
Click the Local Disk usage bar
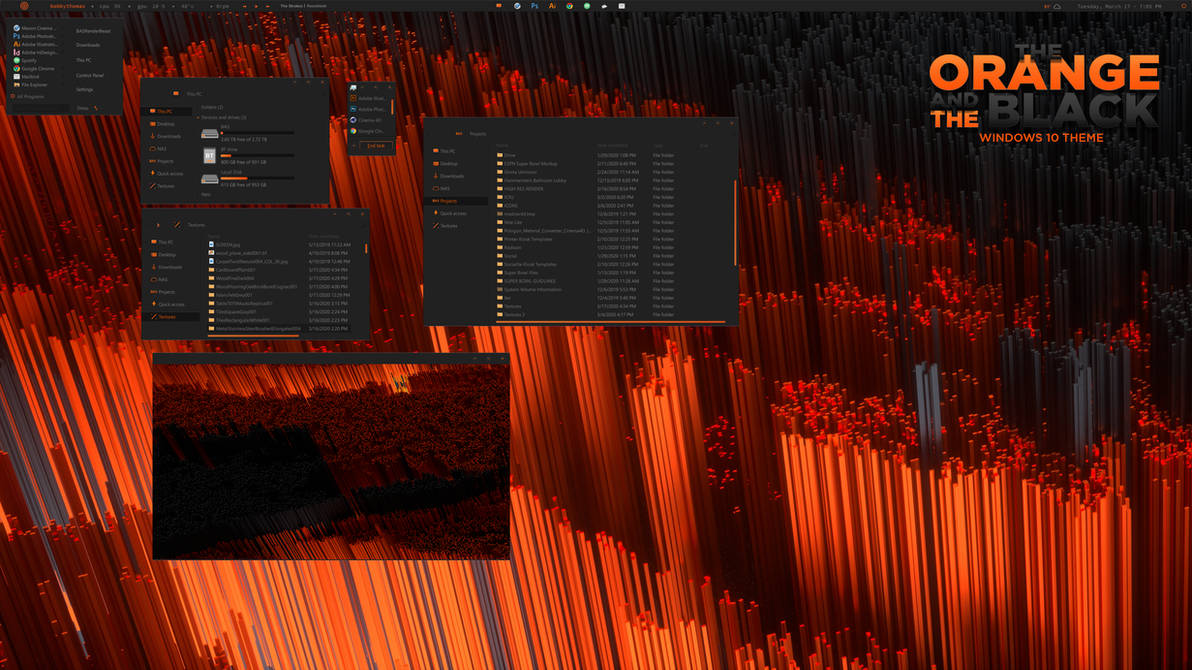[257, 178]
